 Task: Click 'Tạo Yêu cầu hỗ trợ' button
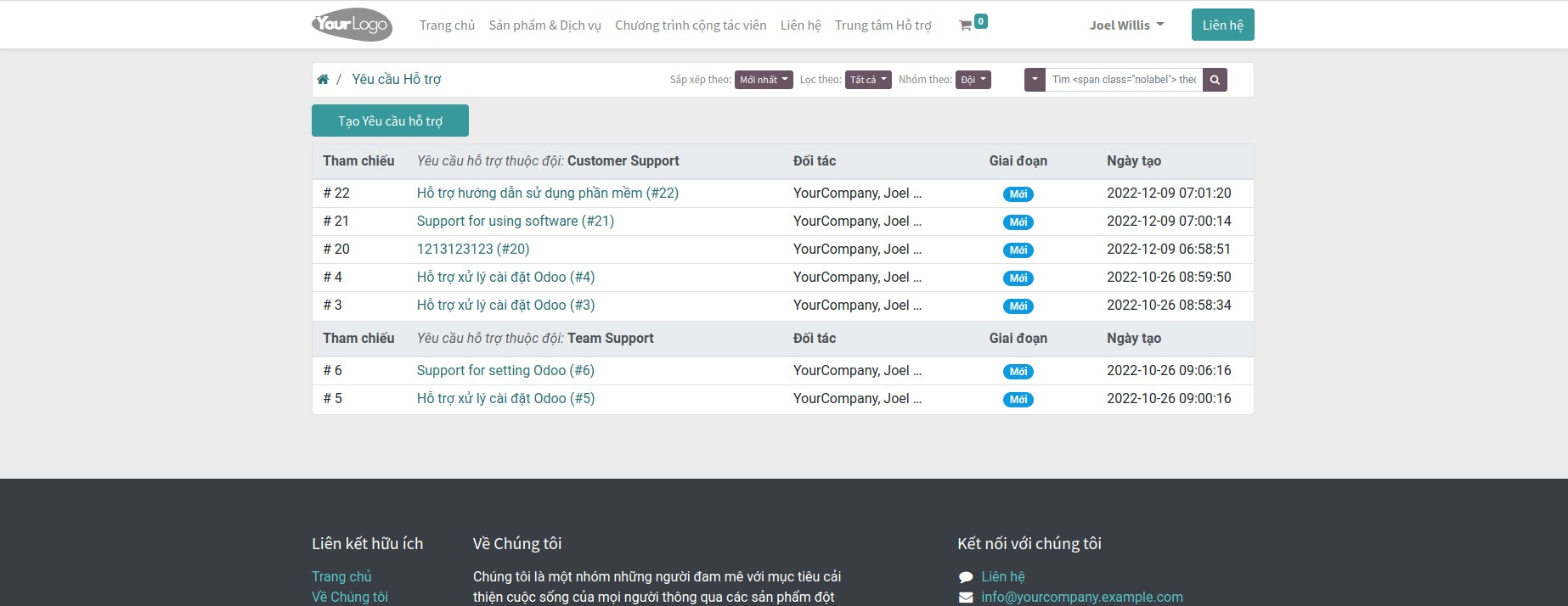pos(390,121)
